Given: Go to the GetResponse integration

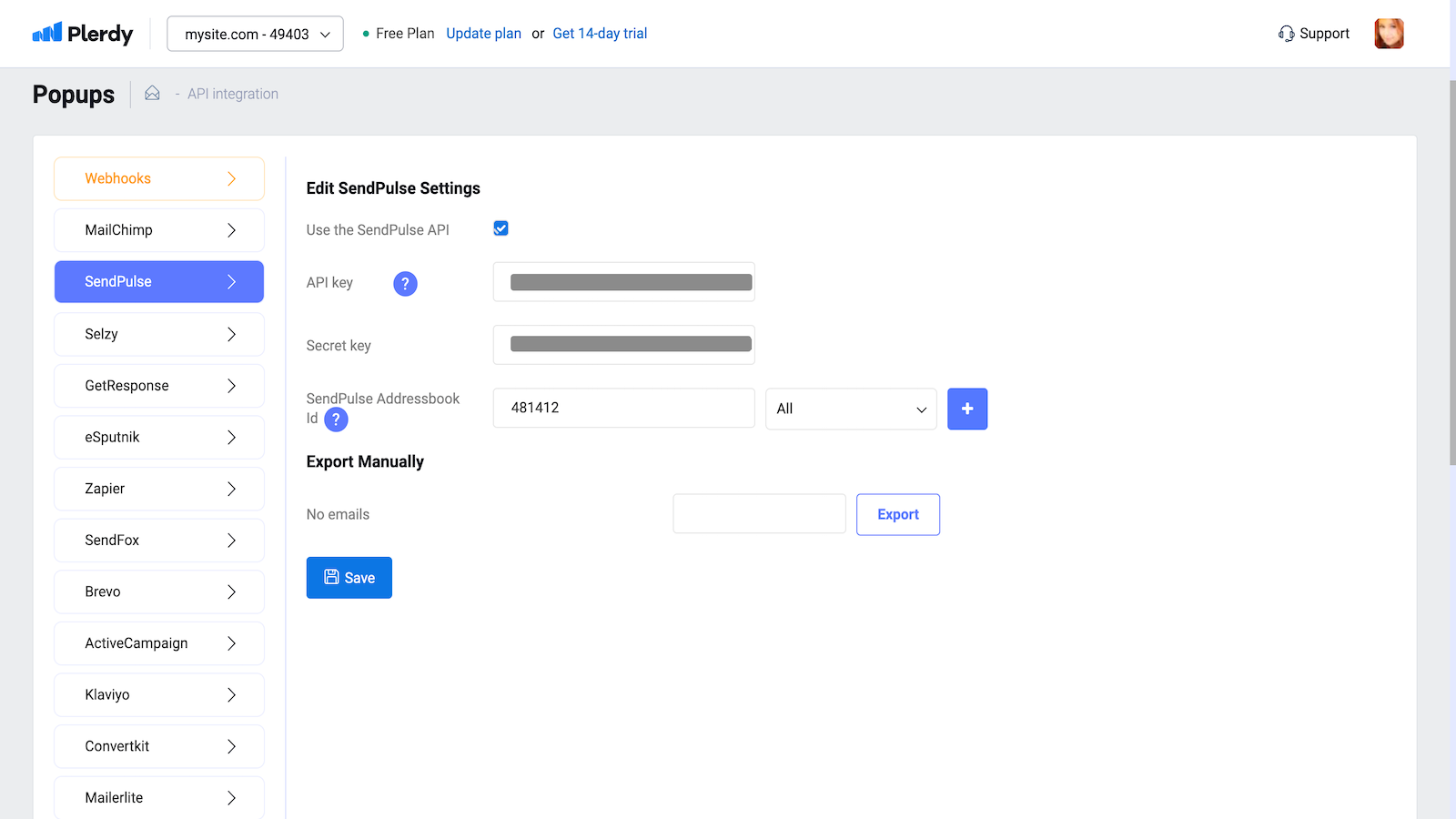Looking at the screenshot, I should point(159,386).
